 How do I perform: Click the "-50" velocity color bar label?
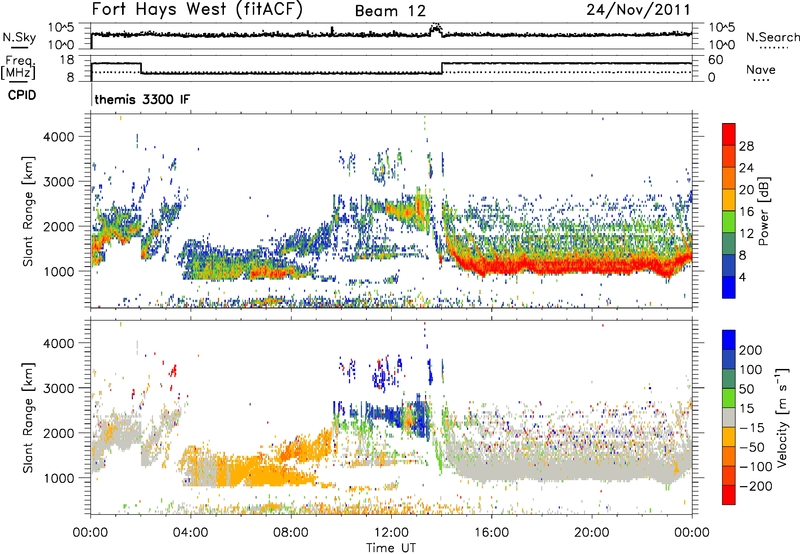(x=752, y=448)
